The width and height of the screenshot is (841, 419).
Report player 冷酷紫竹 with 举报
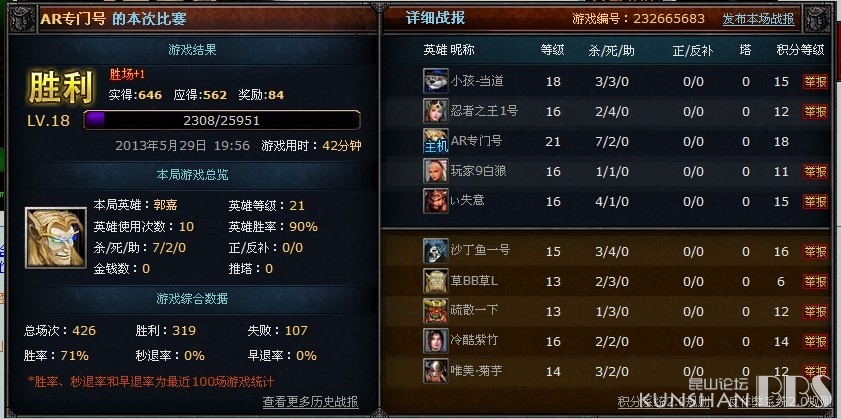pos(815,341)
